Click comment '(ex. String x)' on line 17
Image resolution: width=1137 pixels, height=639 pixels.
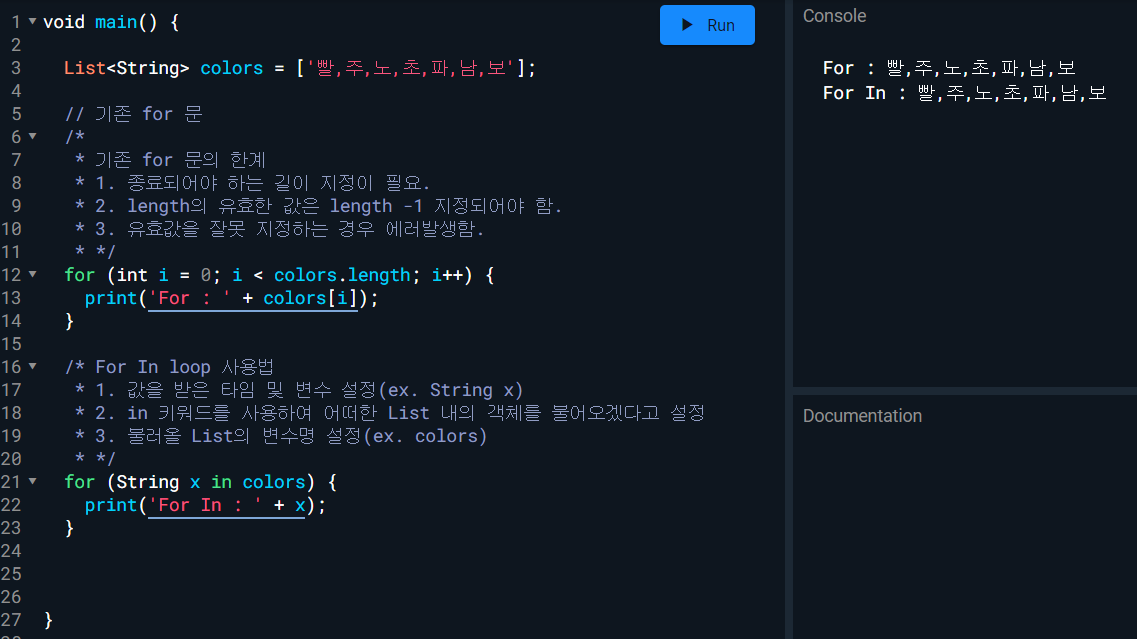pyautogui.click(x=451, y=390)
